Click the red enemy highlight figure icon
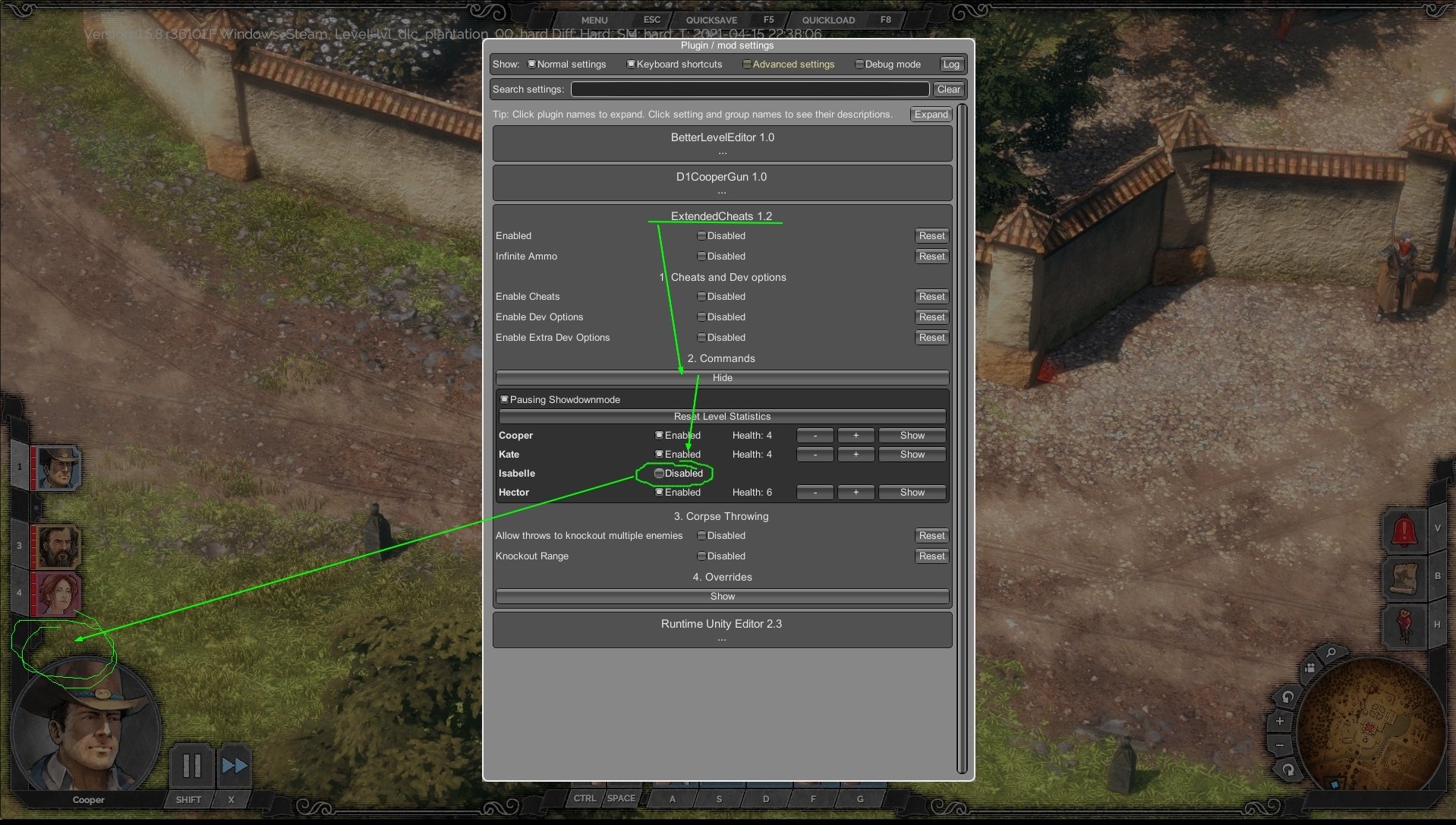 (1404, 625)
